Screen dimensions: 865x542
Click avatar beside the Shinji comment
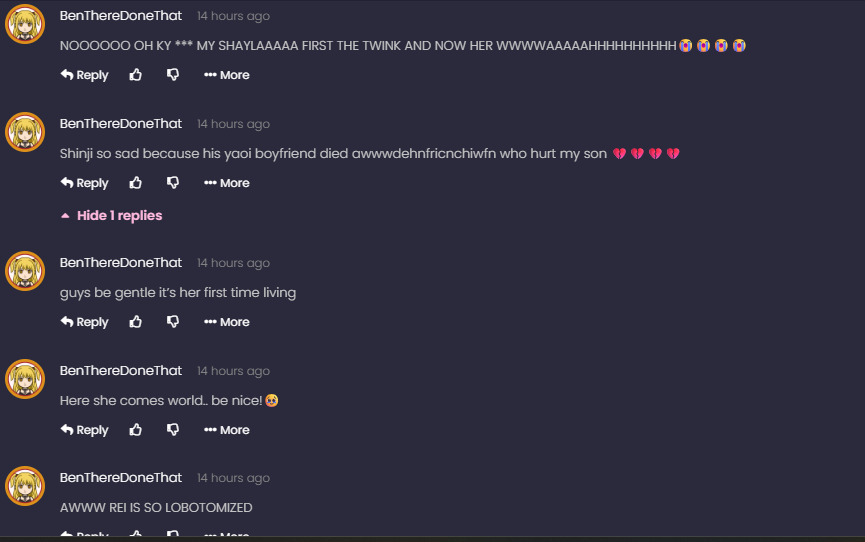coord(25,132)
